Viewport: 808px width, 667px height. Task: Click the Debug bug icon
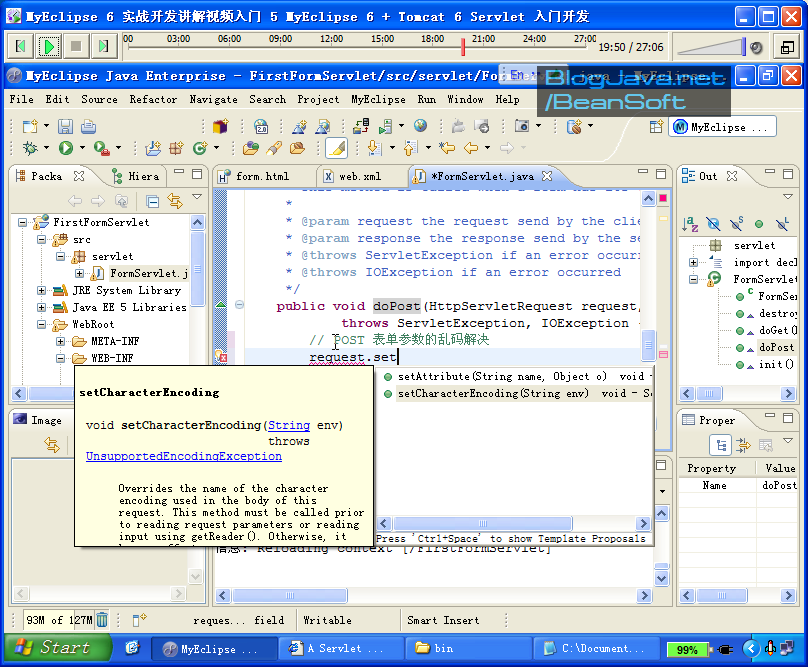[x=30, y=148]
